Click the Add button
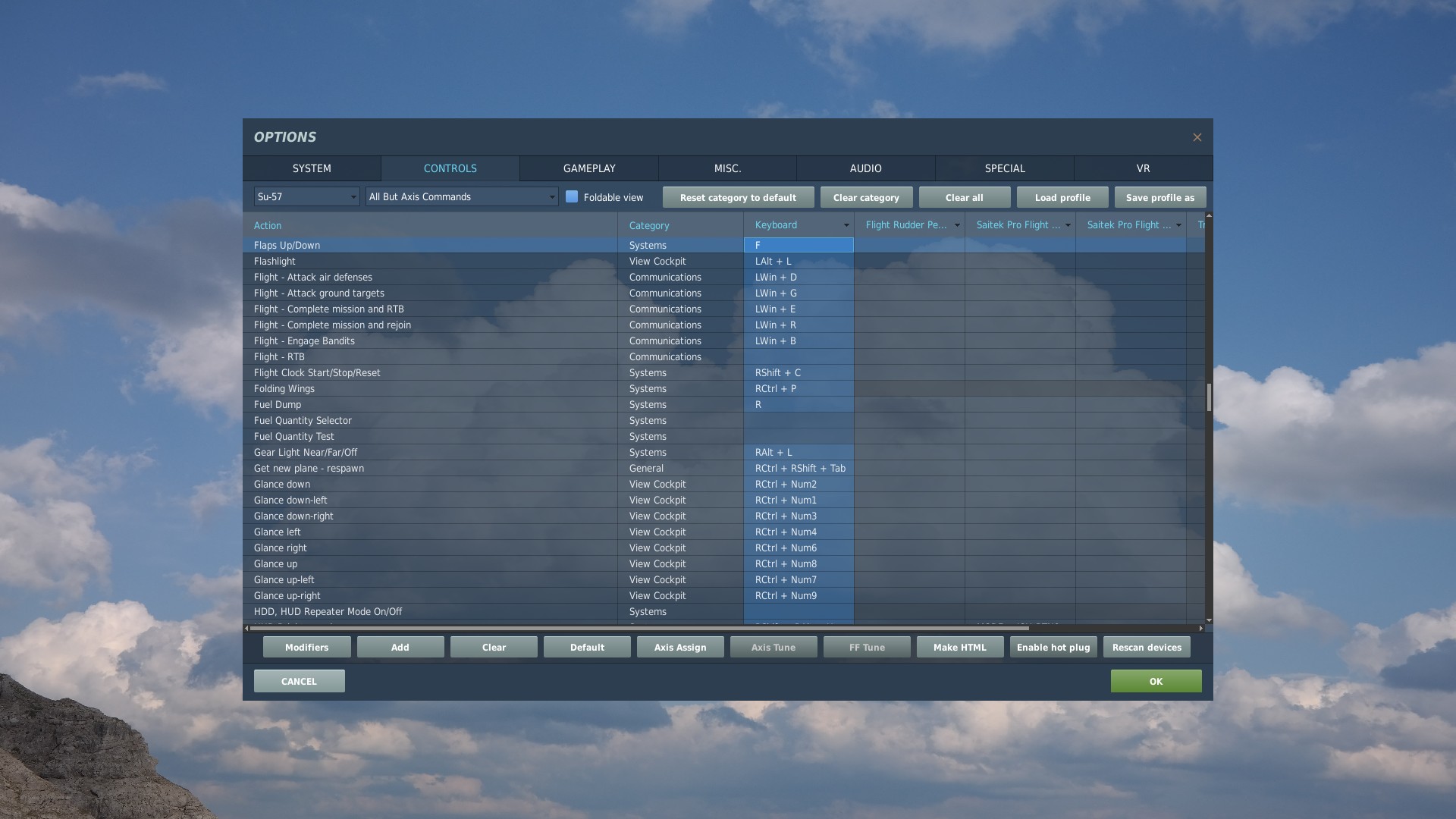This screenshot has width=1456, height=819. point(400,647)
